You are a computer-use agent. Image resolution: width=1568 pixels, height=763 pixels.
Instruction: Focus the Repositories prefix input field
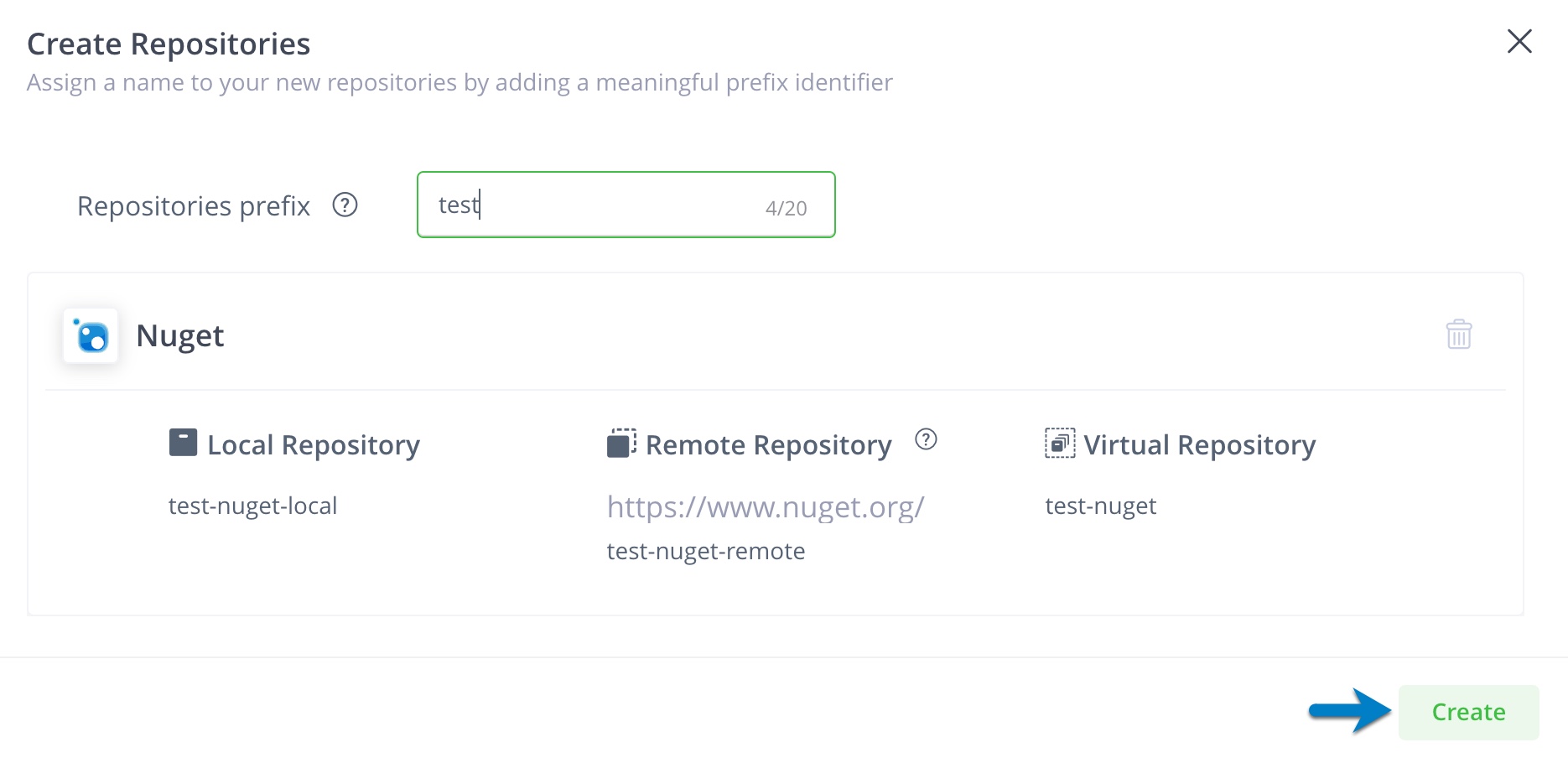click(x=626, y=205)
